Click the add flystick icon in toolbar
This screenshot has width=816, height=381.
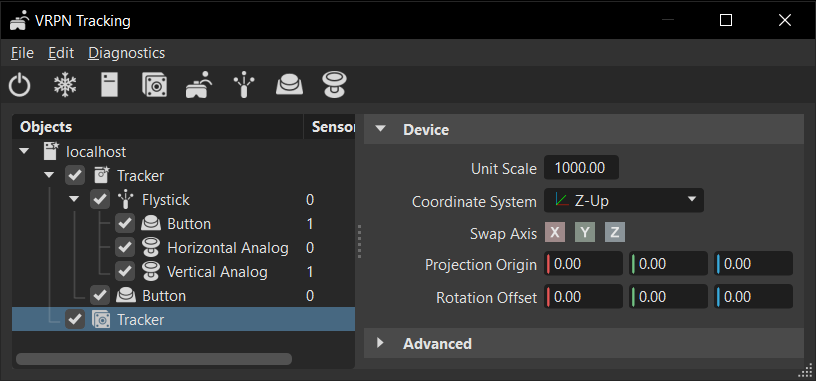[244, 85]
